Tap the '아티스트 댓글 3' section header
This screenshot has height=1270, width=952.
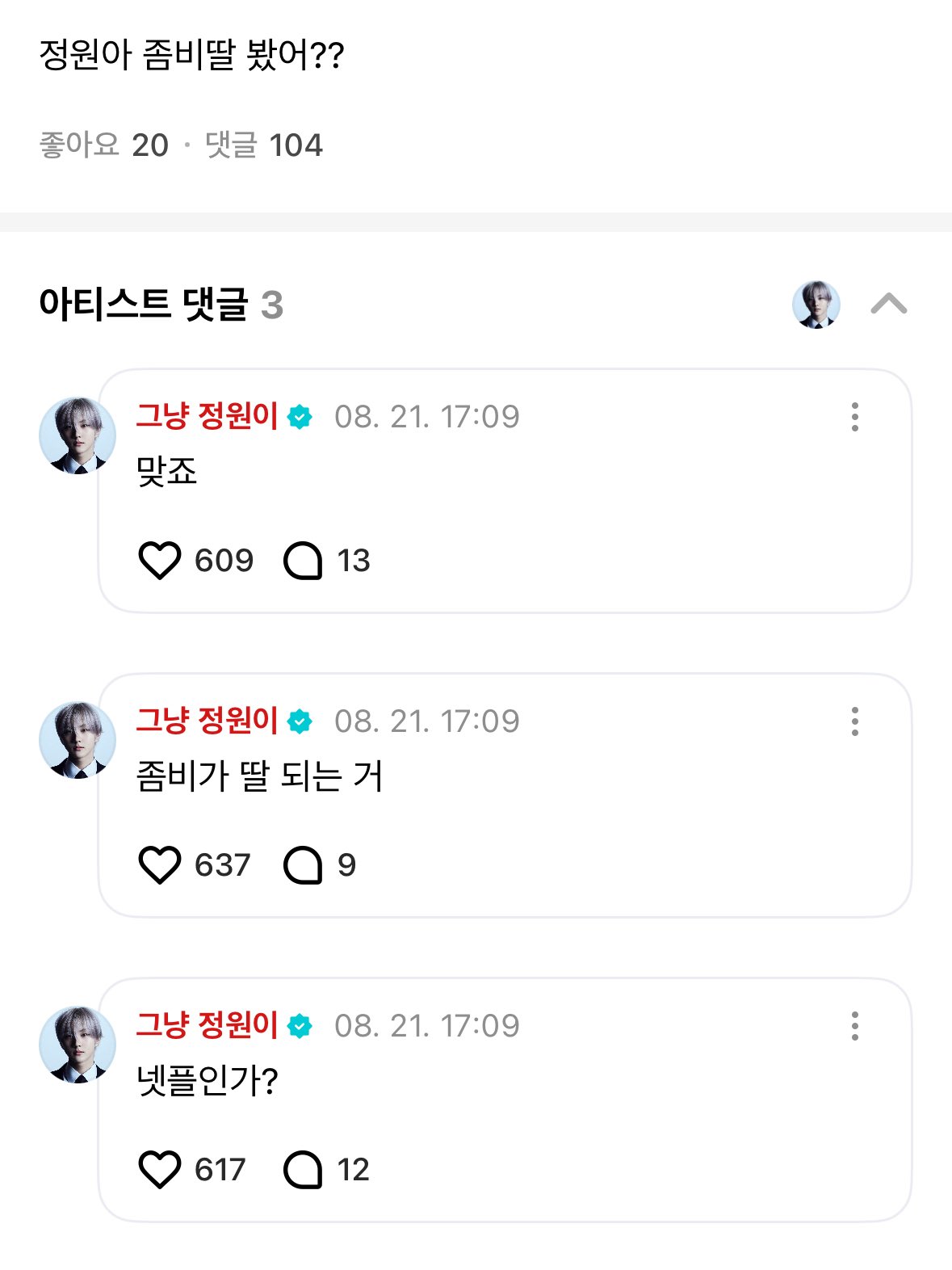[x=161, y=305]
